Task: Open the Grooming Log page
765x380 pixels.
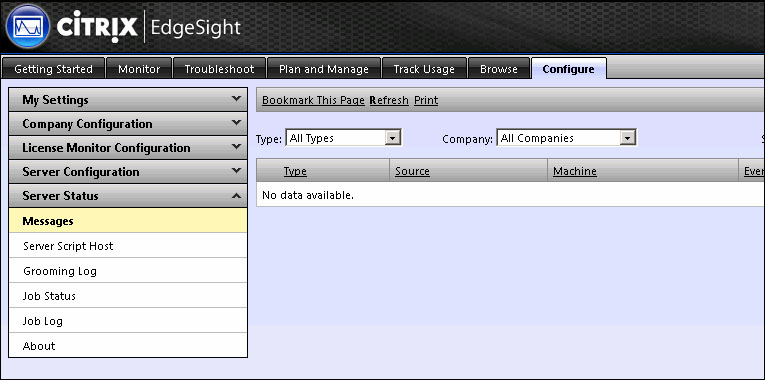Action: tap(128, 271)
